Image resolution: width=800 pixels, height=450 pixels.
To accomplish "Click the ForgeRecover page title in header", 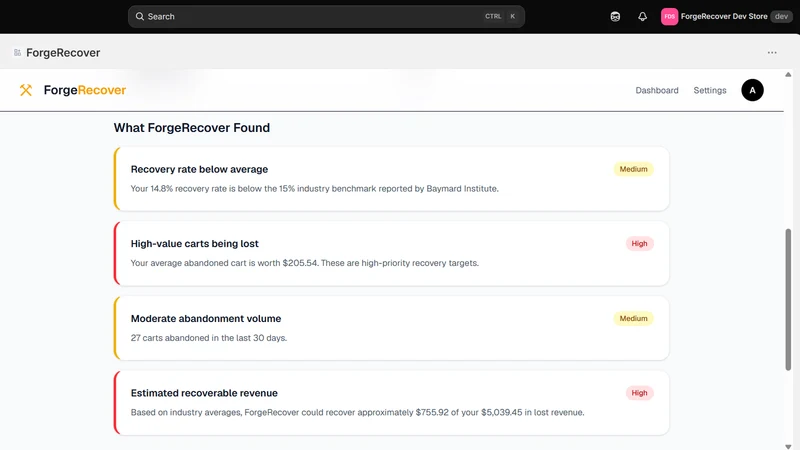I will click(63, 53).
